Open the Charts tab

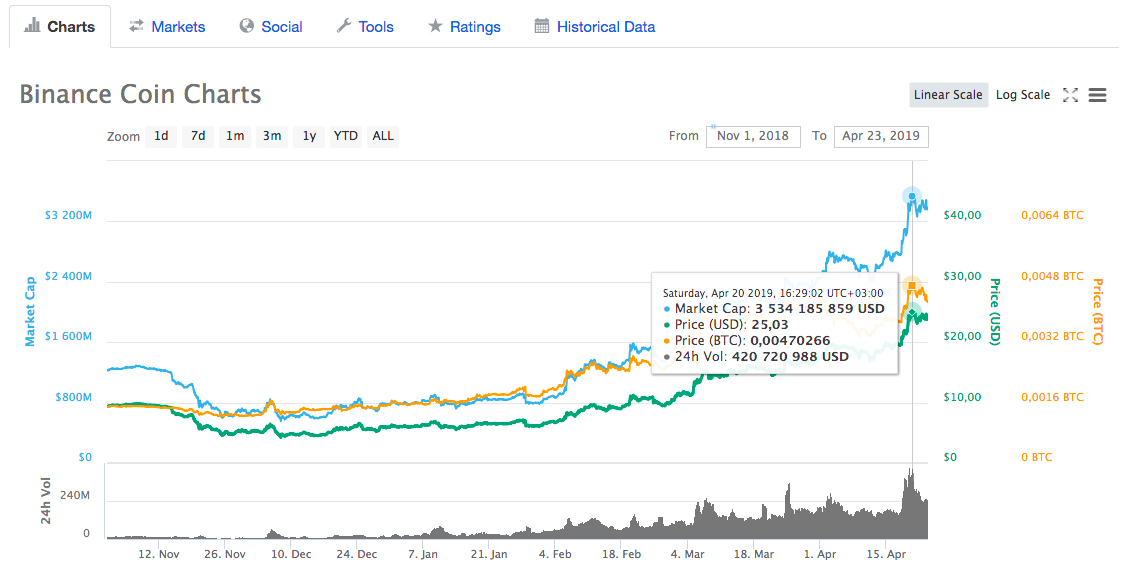pyautogui.click(x=60, y=27)
